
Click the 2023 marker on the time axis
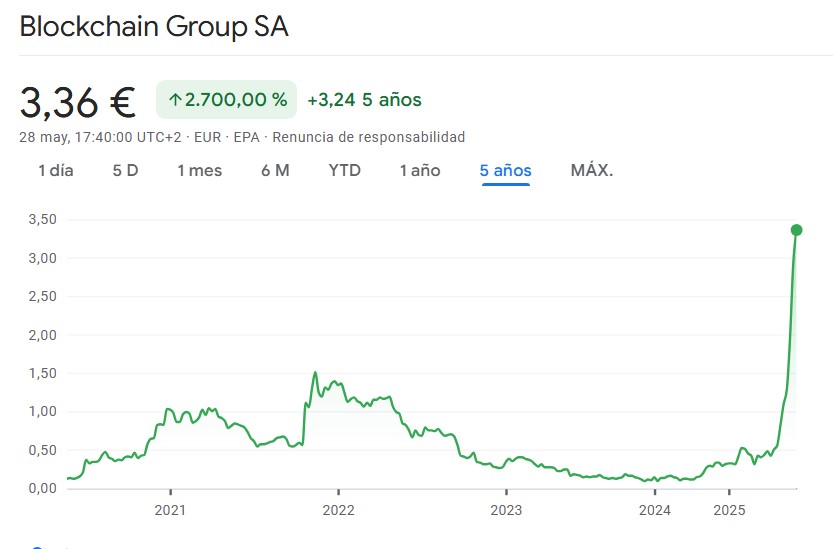pos(506,508)
